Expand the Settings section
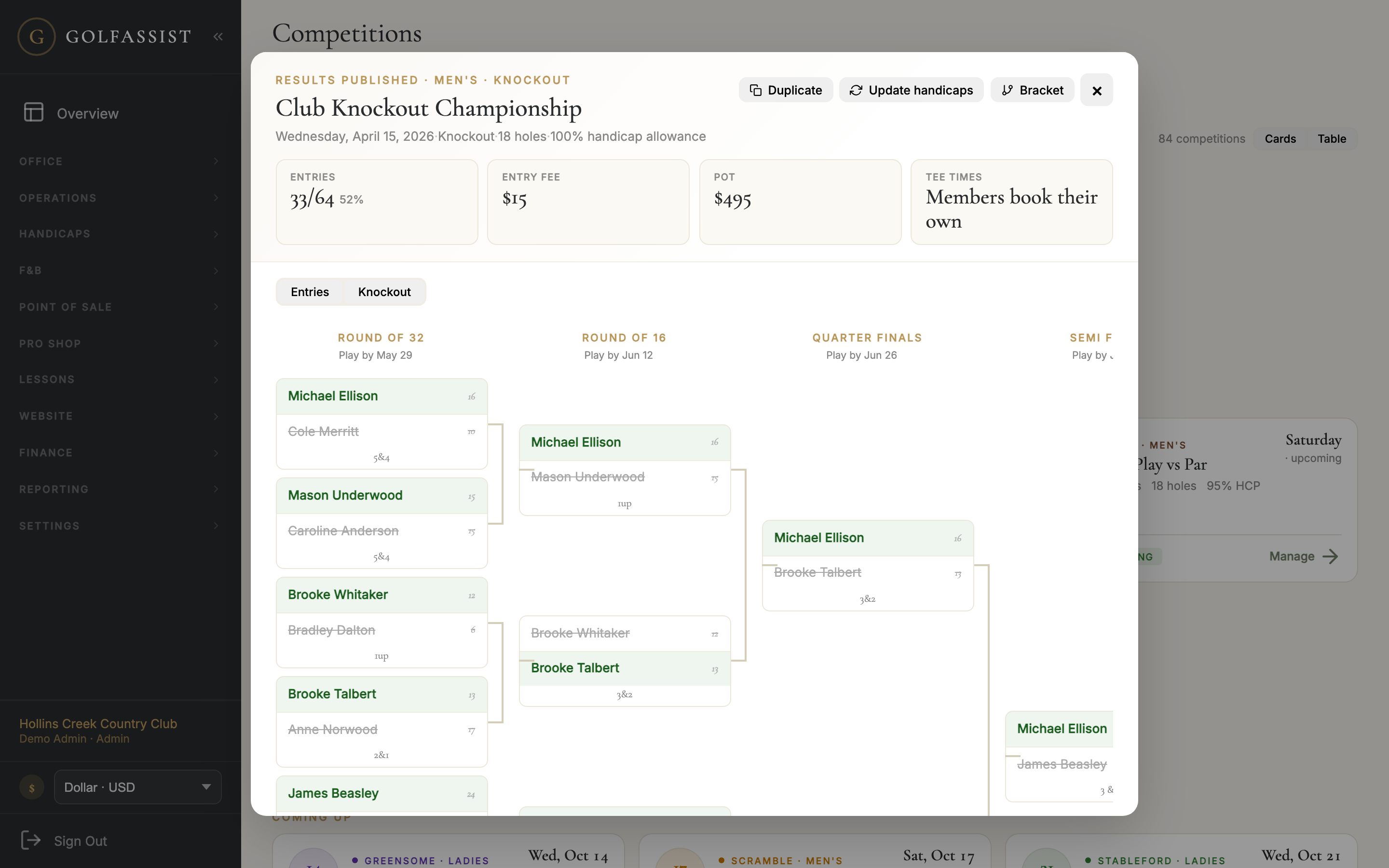 click(121, 525)
